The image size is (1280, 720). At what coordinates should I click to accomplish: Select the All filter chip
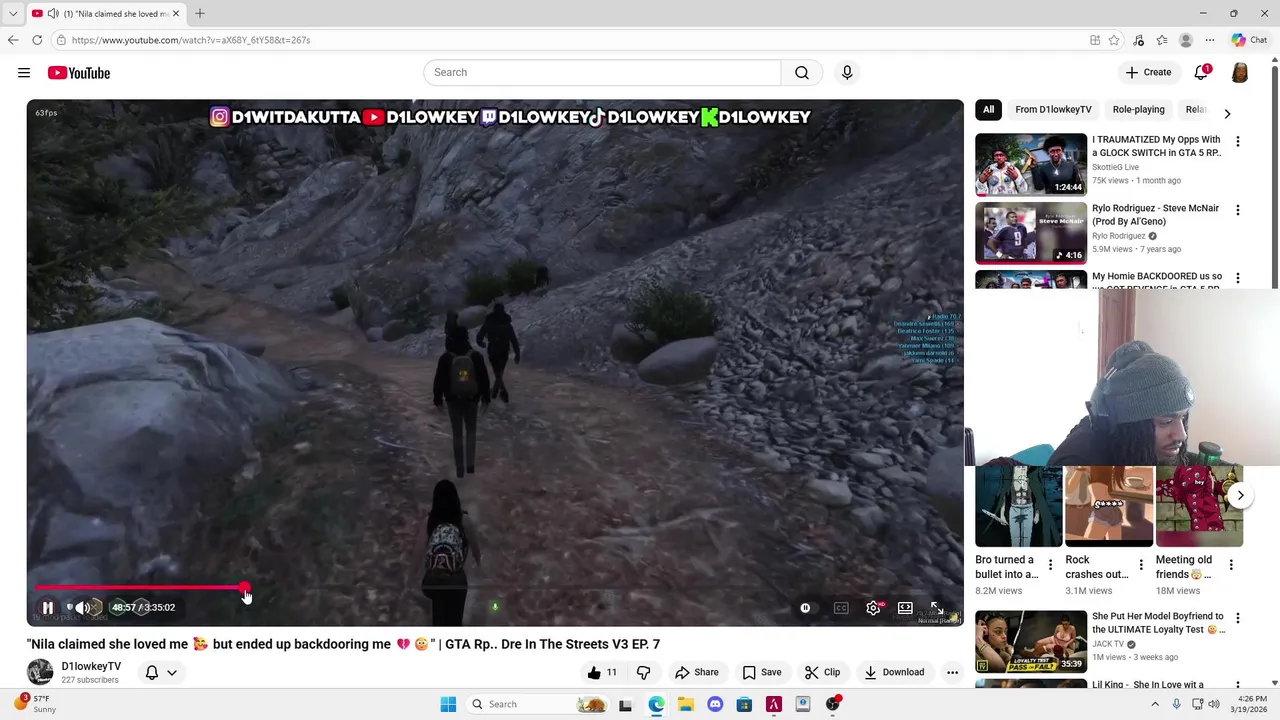click(x=988, y=109)
